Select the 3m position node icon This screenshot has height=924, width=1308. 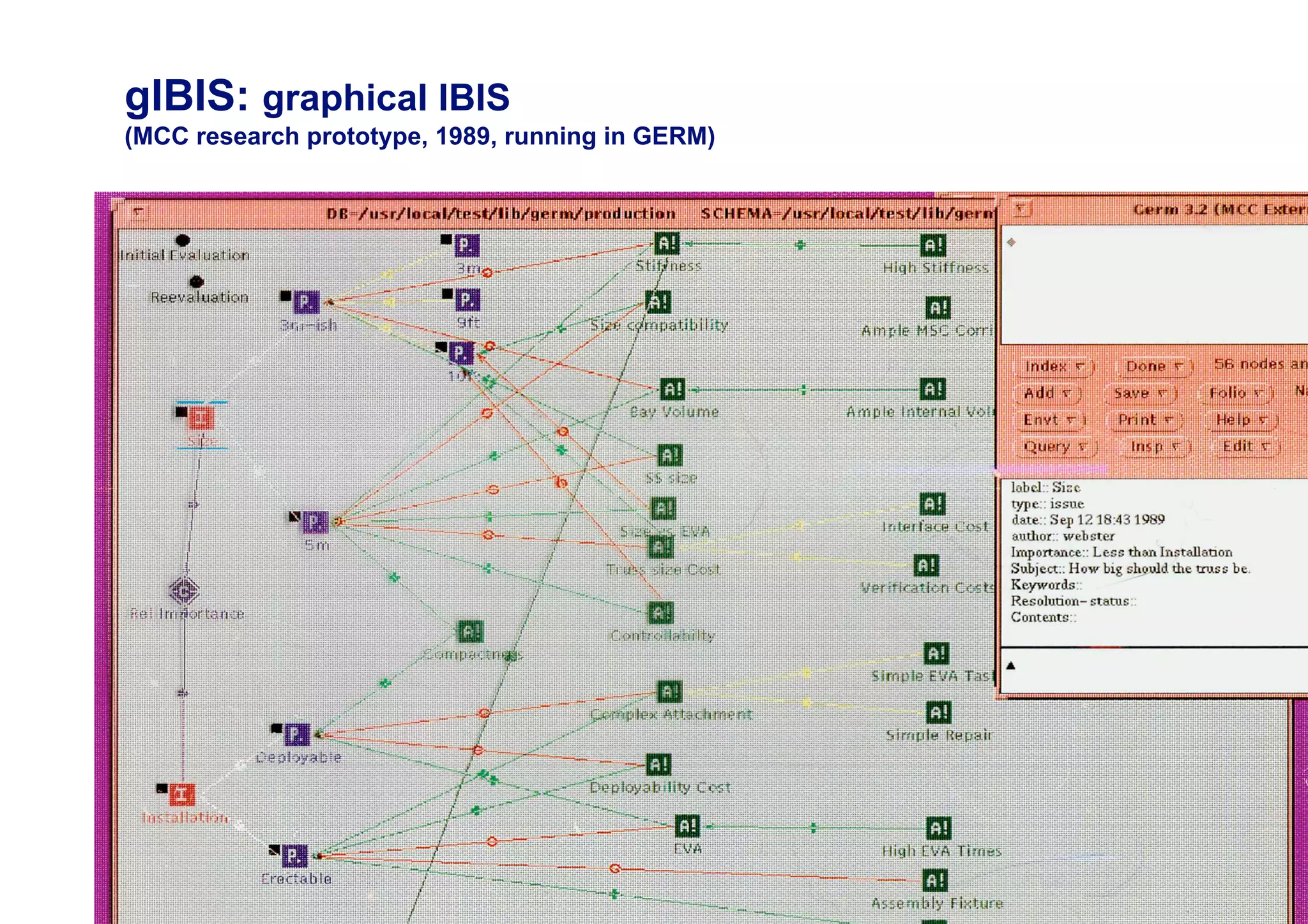pyautogui.click(x=467, y=245)
